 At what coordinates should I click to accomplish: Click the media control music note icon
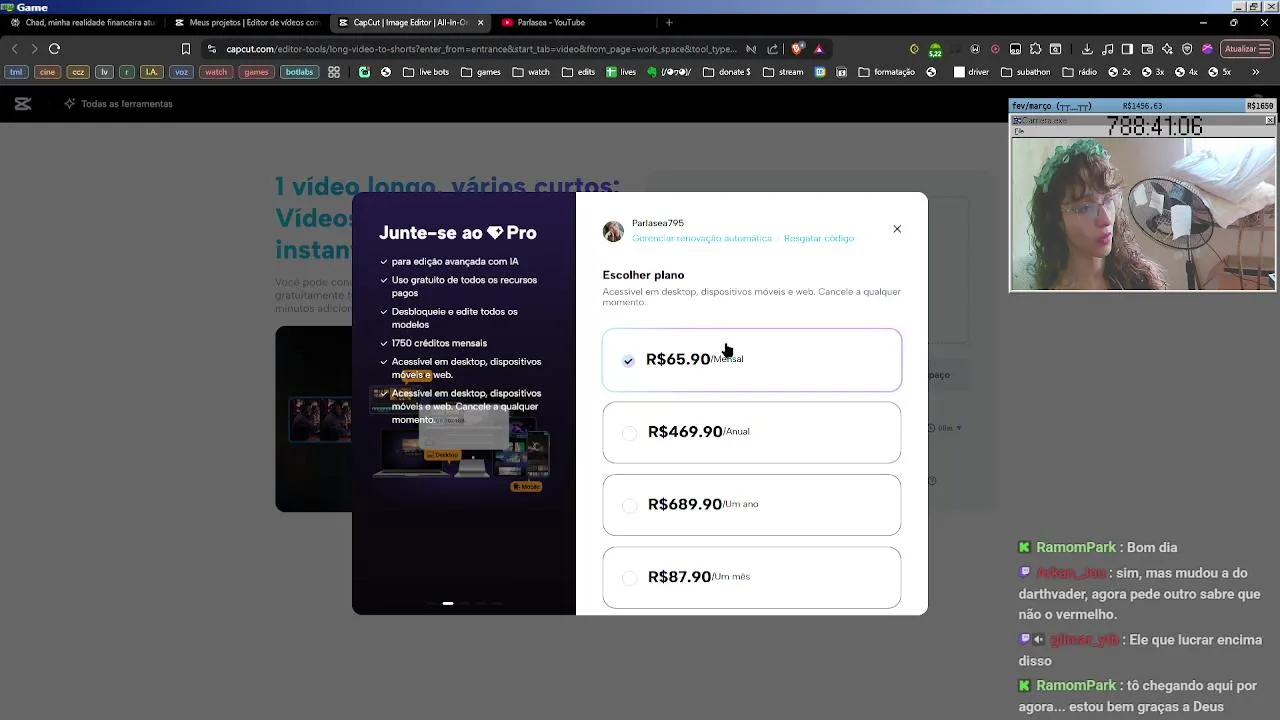click(x=1107, y=49)
